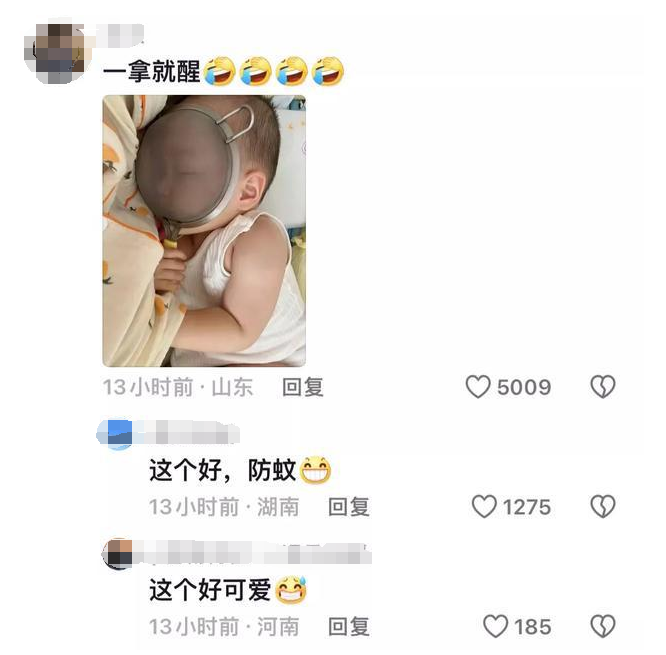666x655 pixels.
Task: Like the comment with 5009 likes
Action: pyautogui.click(x=478, y=387)
